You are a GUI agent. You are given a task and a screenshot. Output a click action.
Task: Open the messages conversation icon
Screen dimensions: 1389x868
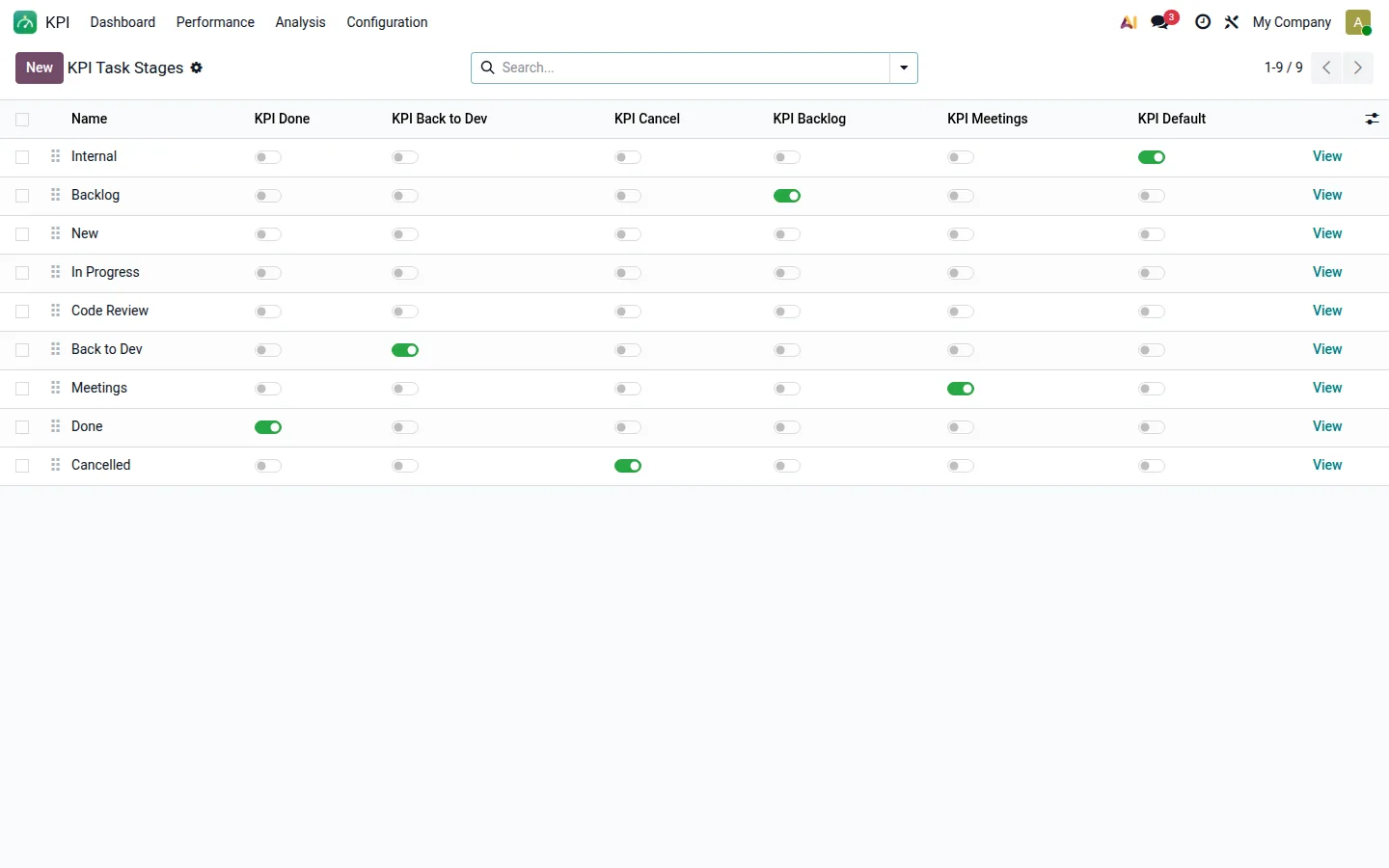(x=1160, y=22)
